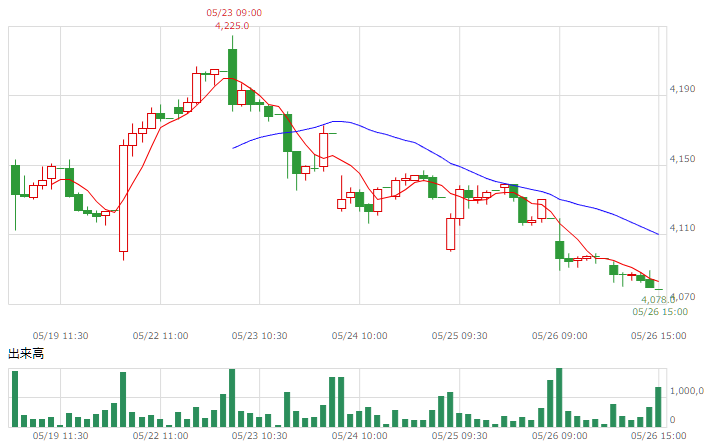Click 05/26 09:00 under the price chart
Screen dimensions: 704x445
point(559,336)
